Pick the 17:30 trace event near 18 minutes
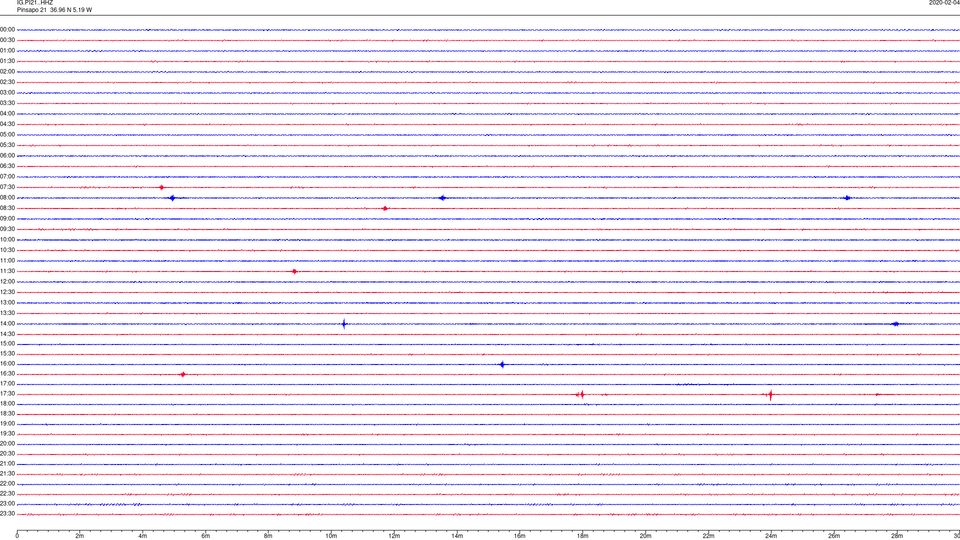Viewport: 960px width, 540px height. pyautogui.click(x=581, y=395)
